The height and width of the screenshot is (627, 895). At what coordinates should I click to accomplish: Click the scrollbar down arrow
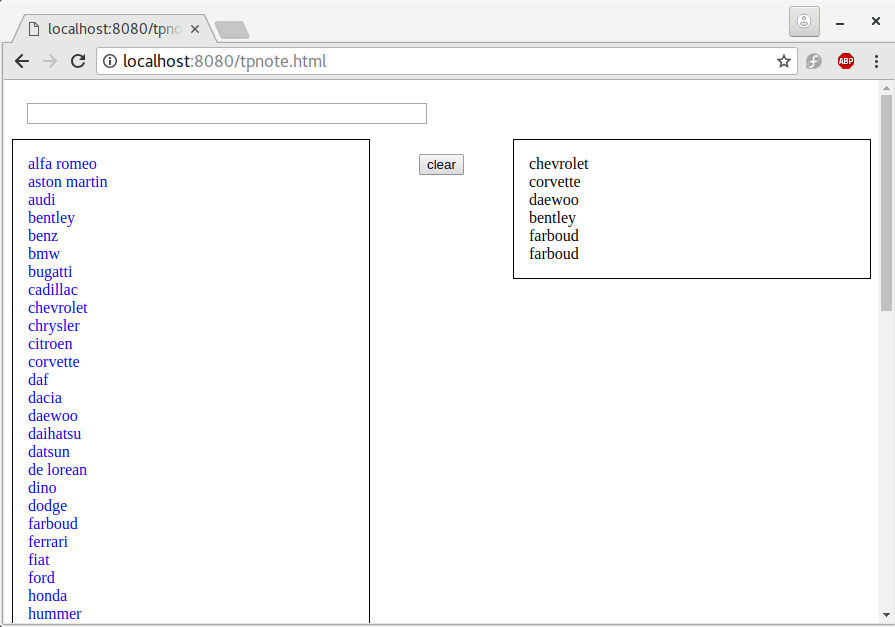click(886, 615)
